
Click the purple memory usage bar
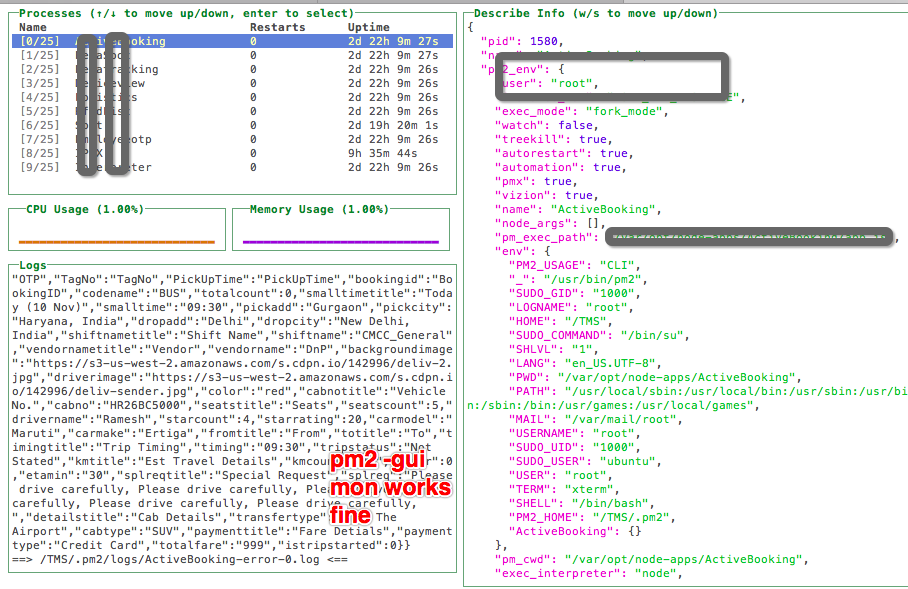click(x=340, y=242)
